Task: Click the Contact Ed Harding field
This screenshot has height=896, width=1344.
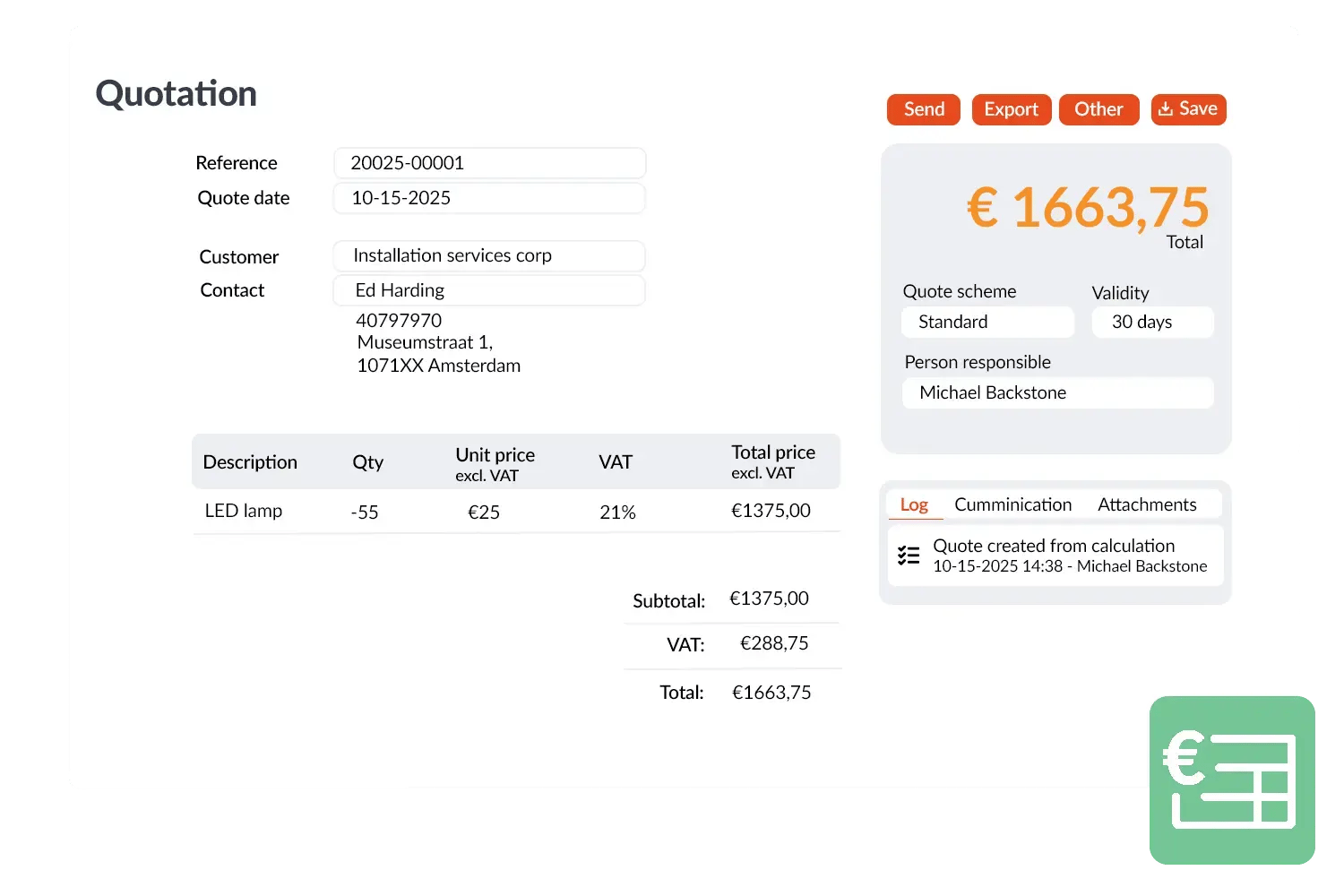Action: [489, 290]
